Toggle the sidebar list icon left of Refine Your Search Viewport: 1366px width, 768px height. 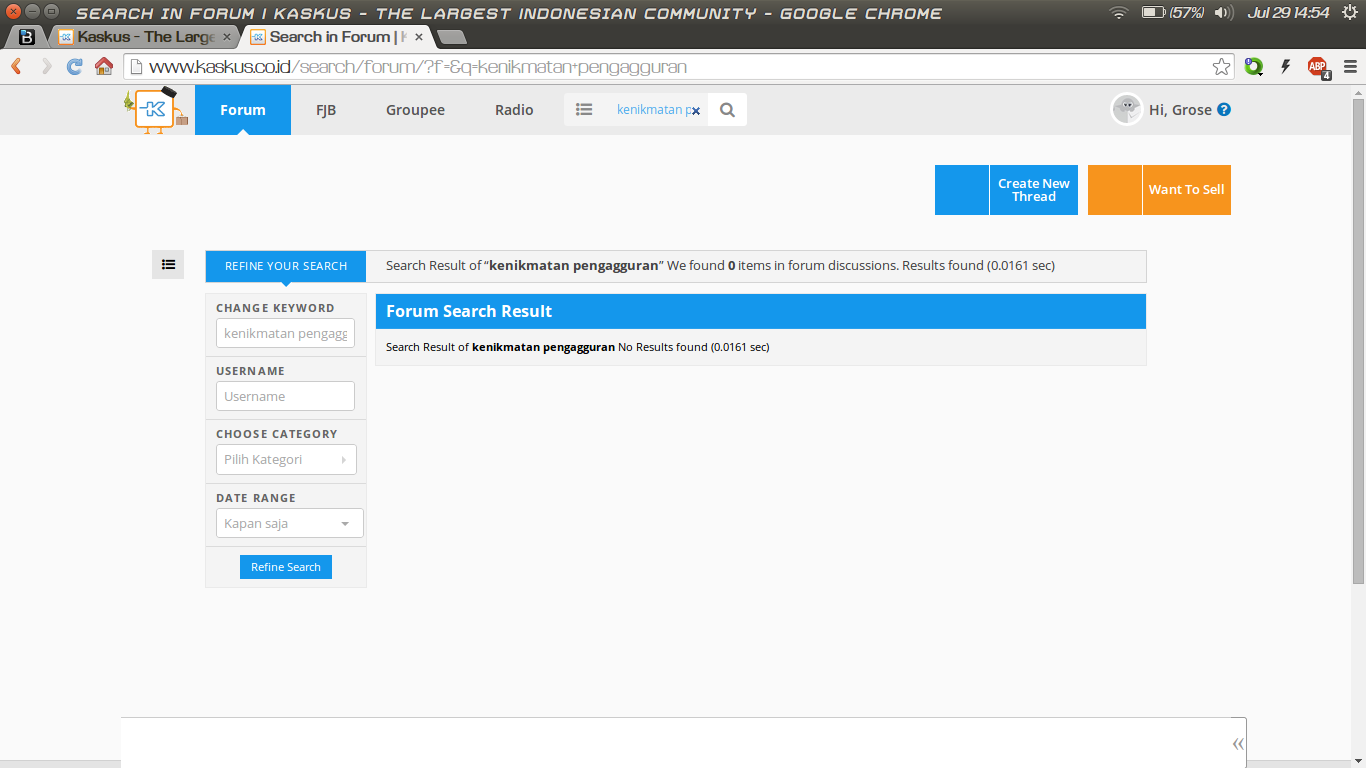tap(168, 265)
